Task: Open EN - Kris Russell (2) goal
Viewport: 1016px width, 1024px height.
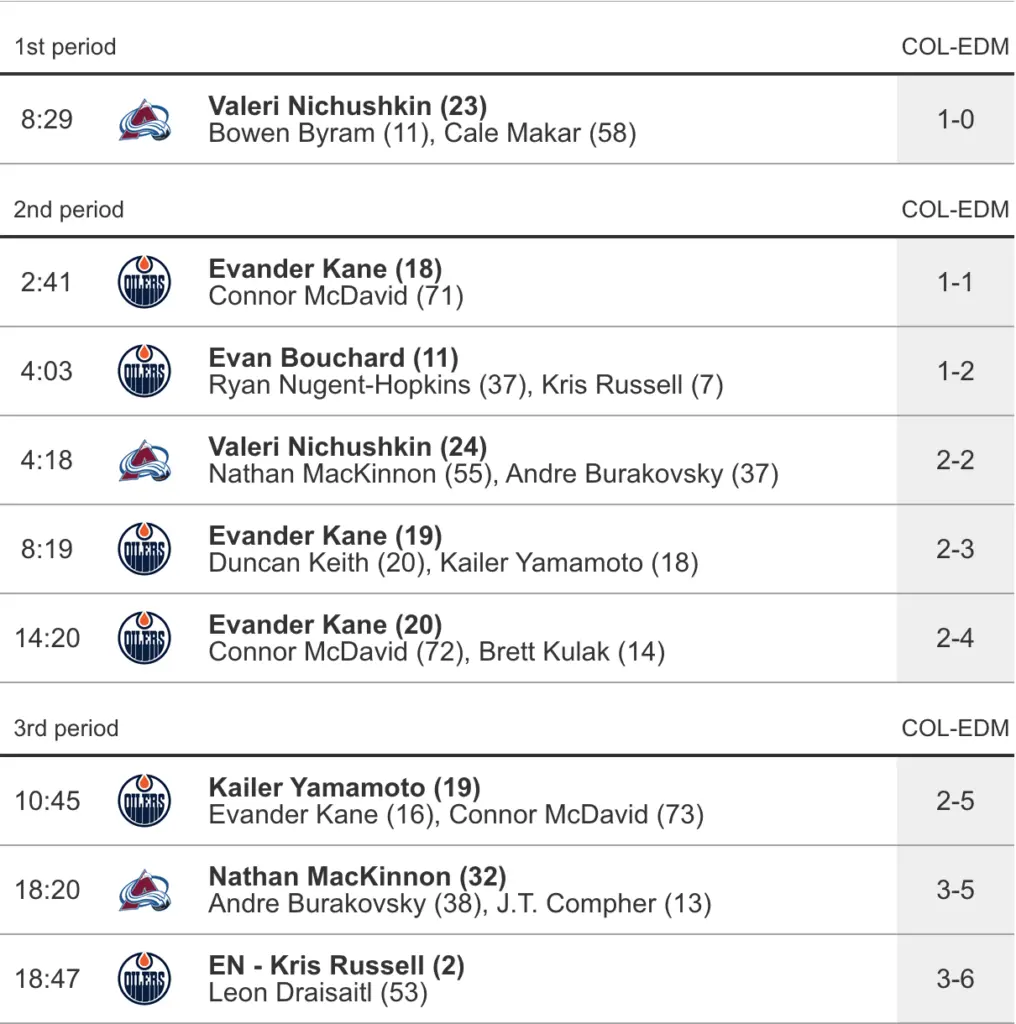Action: coord(336,965)
